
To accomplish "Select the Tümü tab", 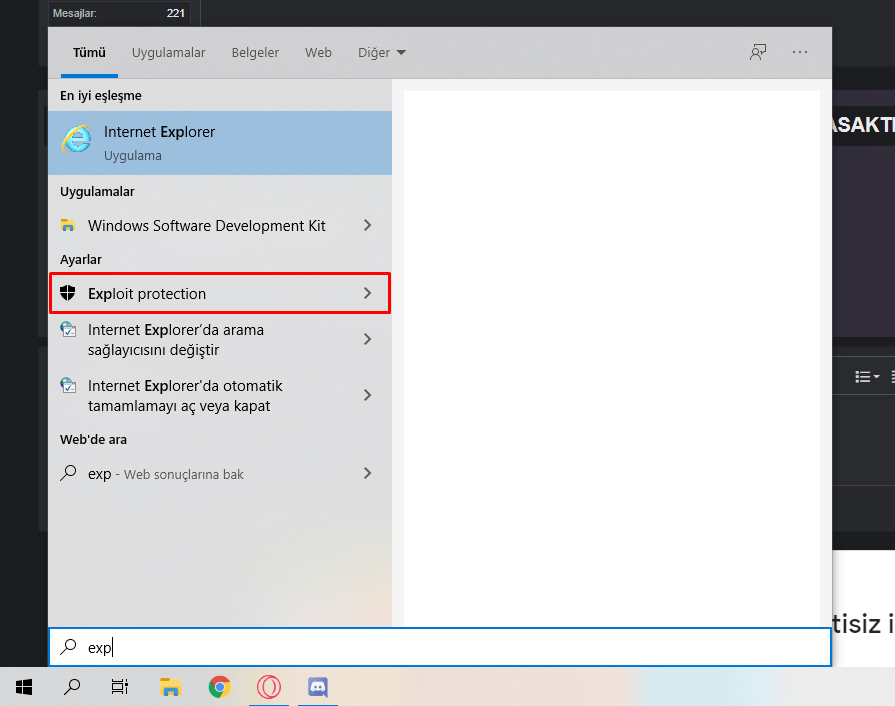I will click(89, 53).
